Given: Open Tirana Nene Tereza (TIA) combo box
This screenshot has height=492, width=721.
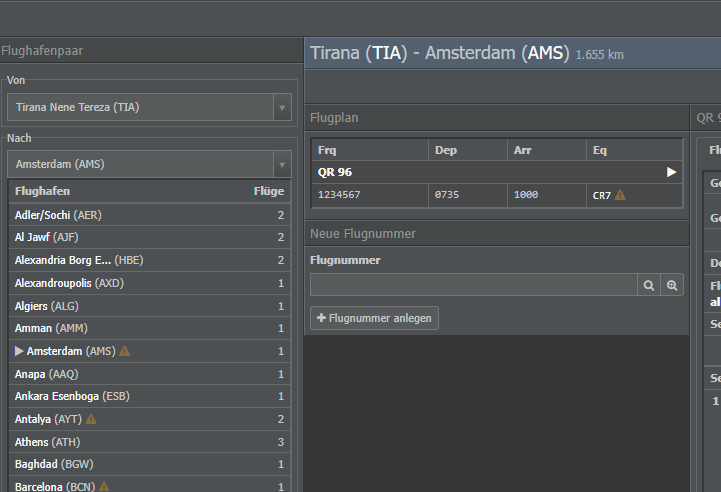Looking at the screenshot, I should (x=140, y=107).
